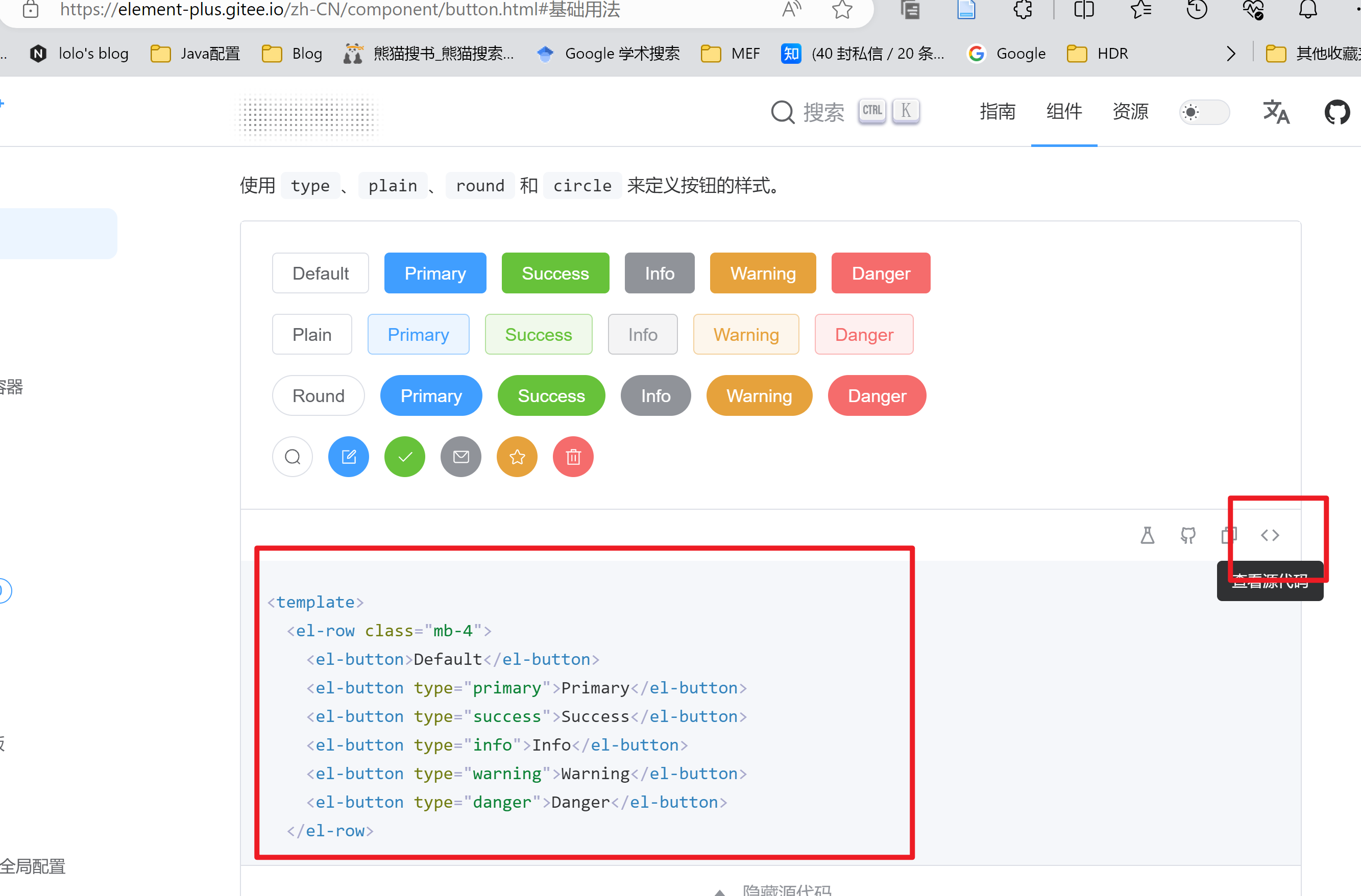This screenshot has width=1361, height=896.
Task: Click the plain Success button
Action: [538, 334]
